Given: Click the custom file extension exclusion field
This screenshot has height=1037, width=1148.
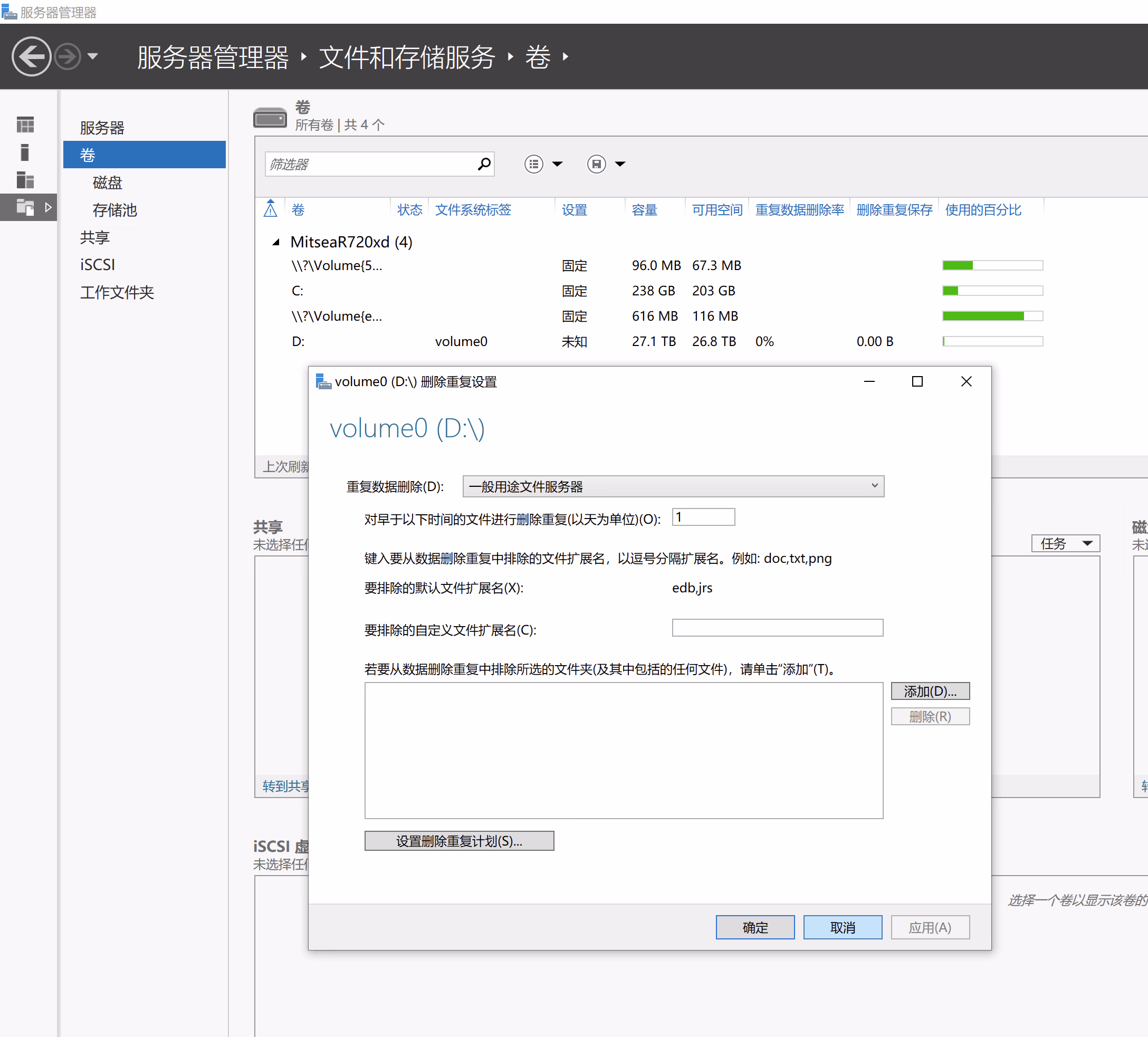Looking at the screenshot, I should coord(777,628).
